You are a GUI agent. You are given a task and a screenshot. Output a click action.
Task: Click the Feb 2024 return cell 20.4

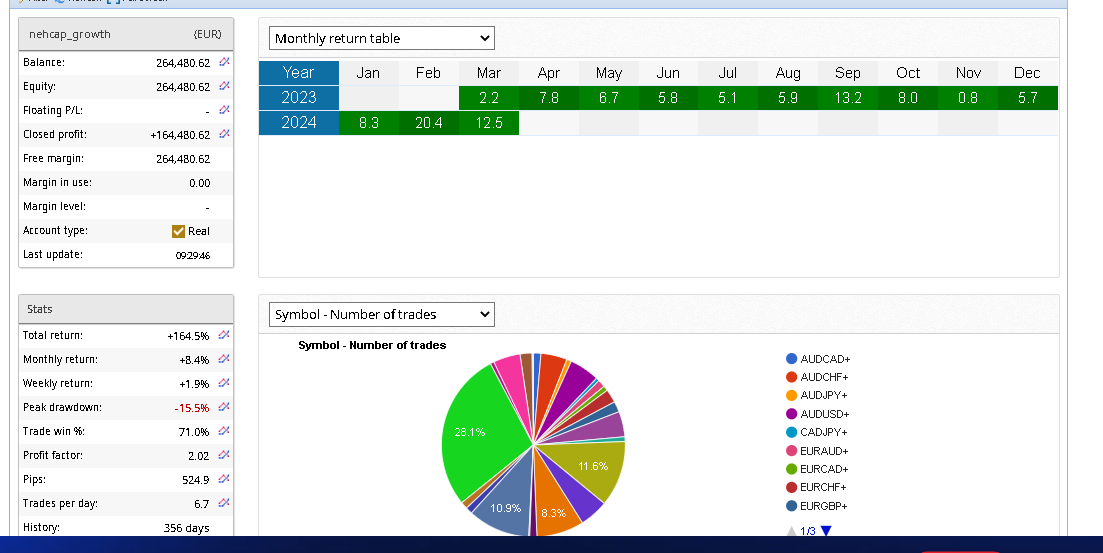[428, 122]
